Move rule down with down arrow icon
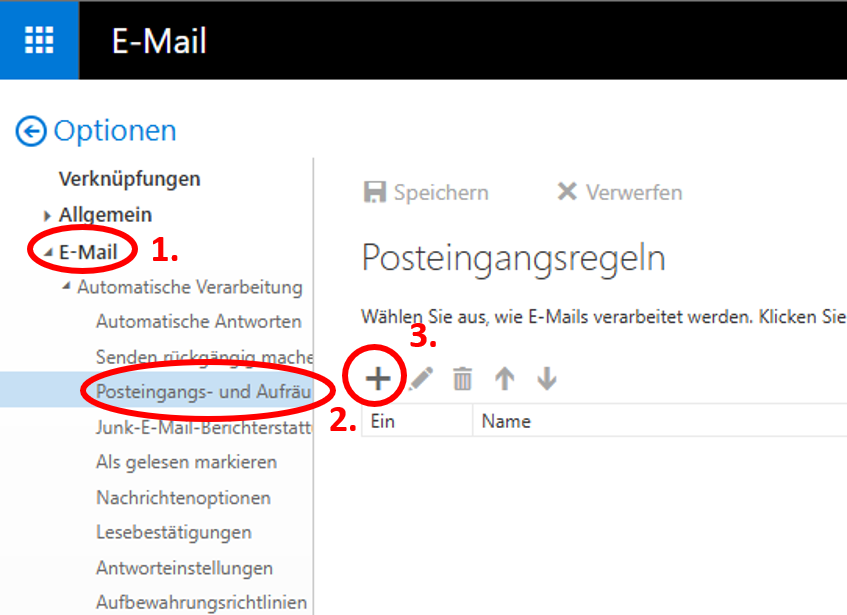 pyautogui.click(x=547, y=379)
